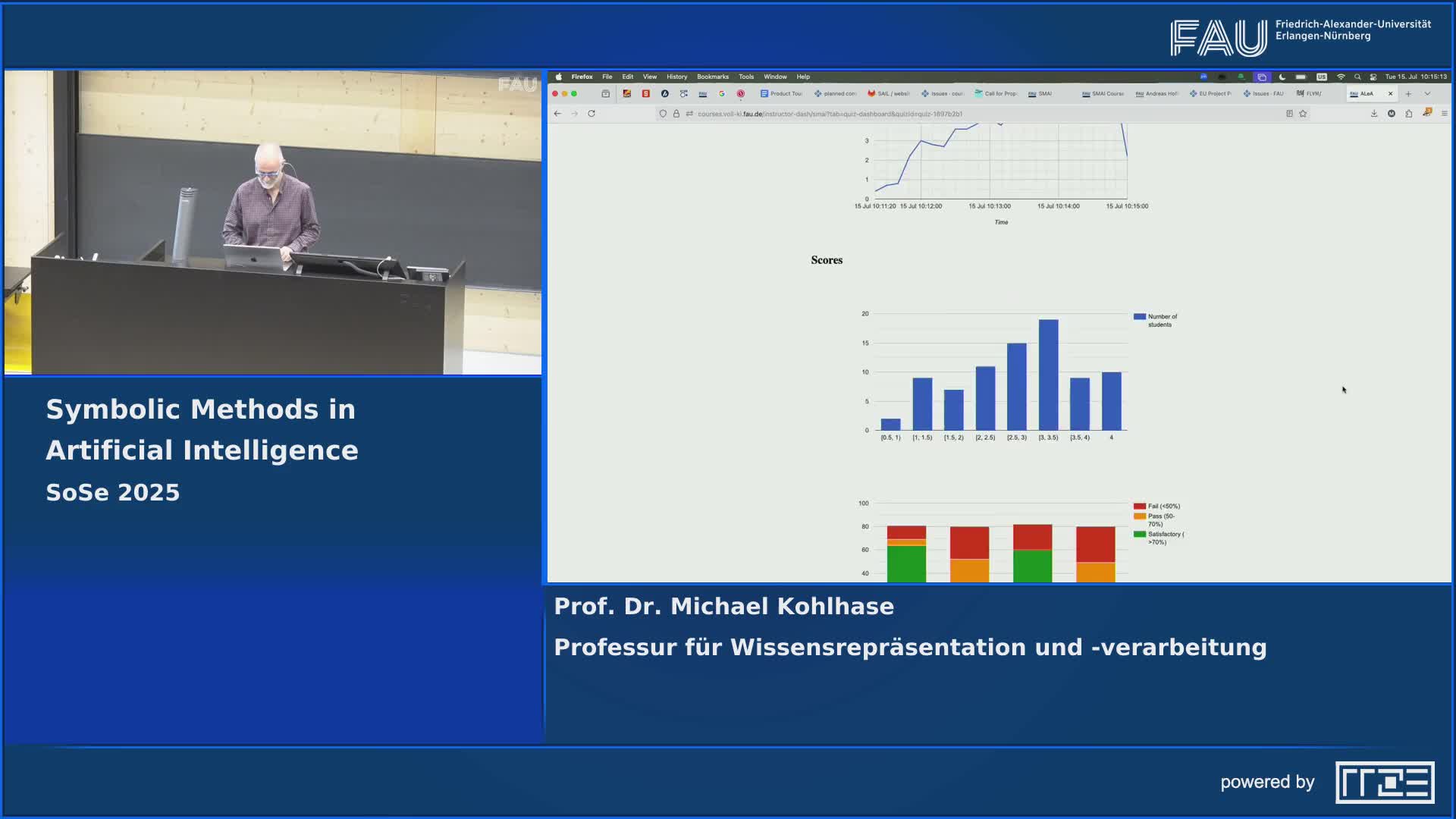Viewport: 1456px width, 819px height.
Task: Open the site permissions icon in URL bar
Action: 689,114
